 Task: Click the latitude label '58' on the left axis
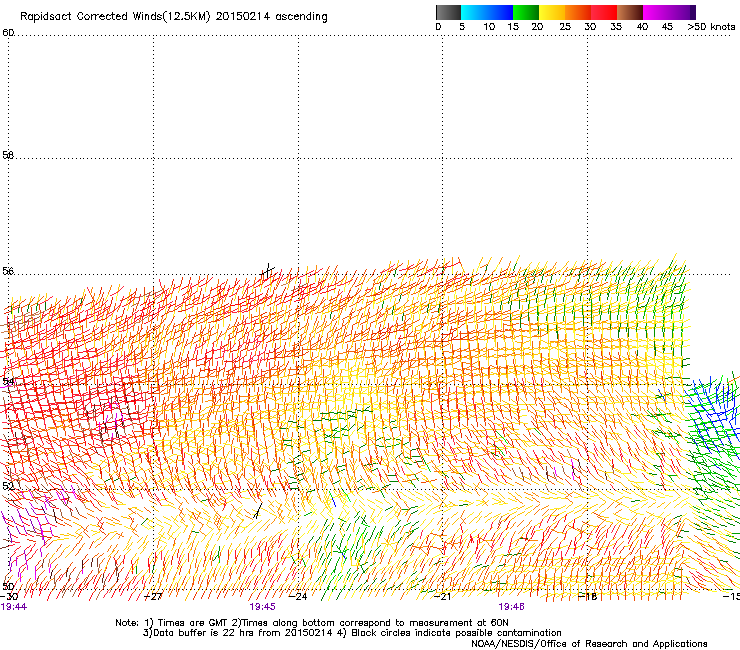(x=8, y=155)
